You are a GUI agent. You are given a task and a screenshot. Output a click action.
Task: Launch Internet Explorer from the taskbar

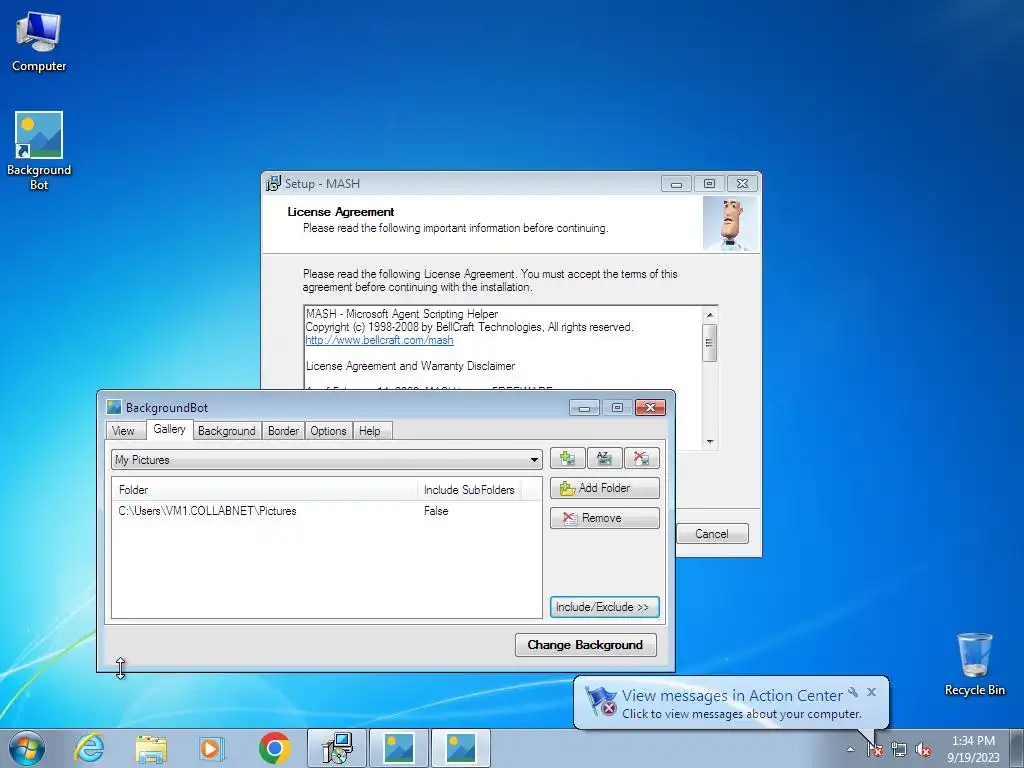pos(89,748)
